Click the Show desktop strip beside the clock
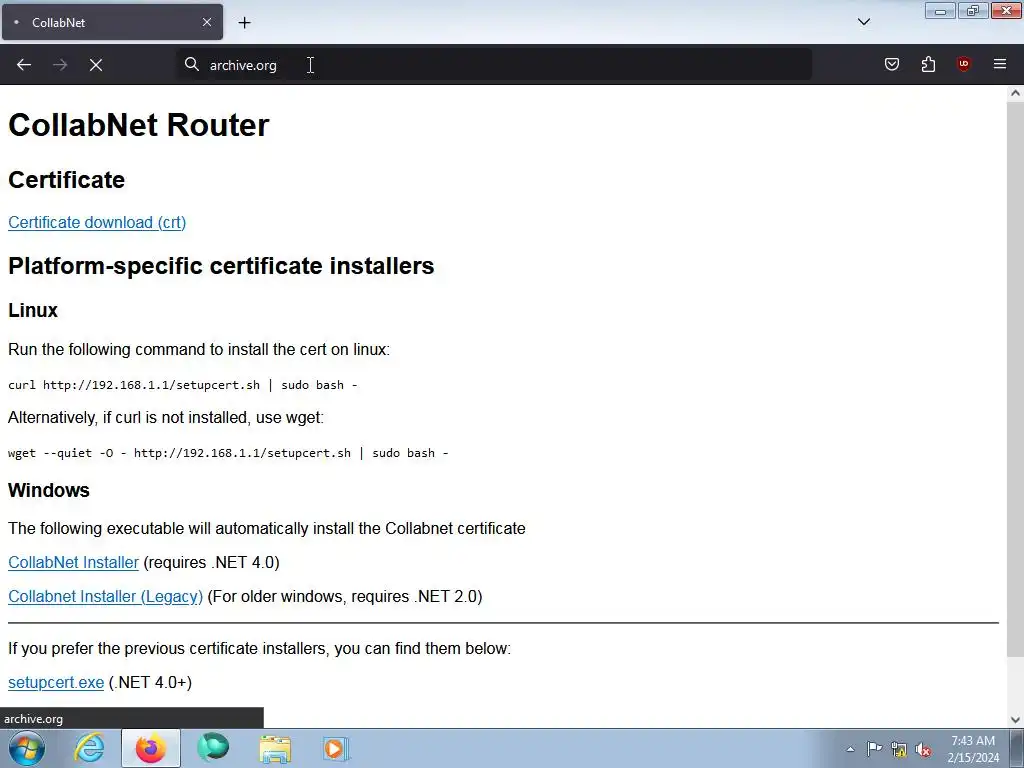This screenshot has height=768, width=1024. (1016, 748)
